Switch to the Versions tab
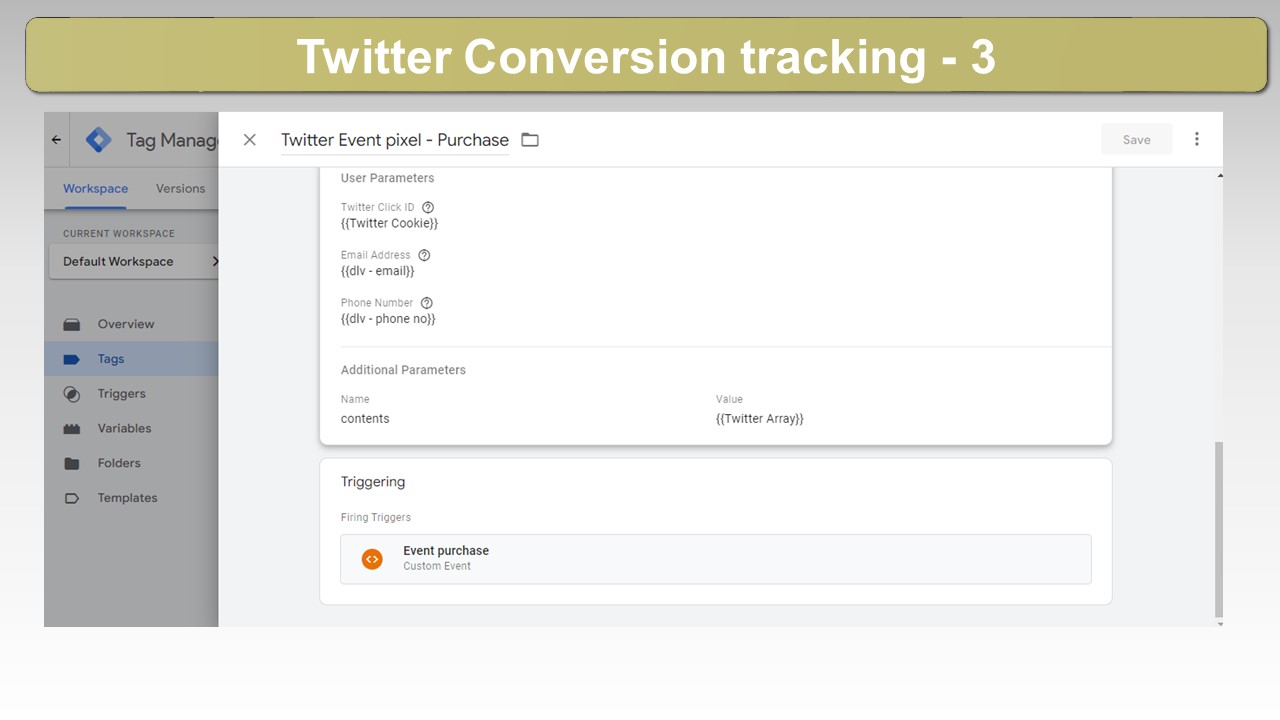Screen dimensions: 1280x720 pyautogui.click(x=180, y=188)
